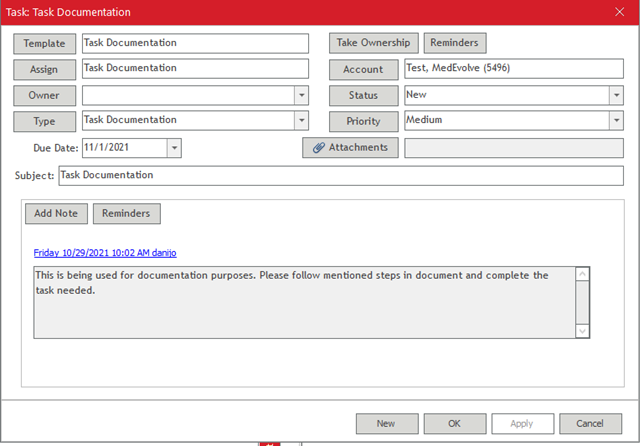This screenshot has width=644, height=446.
Task: Click the Add Note button
Action: point(56,214)
